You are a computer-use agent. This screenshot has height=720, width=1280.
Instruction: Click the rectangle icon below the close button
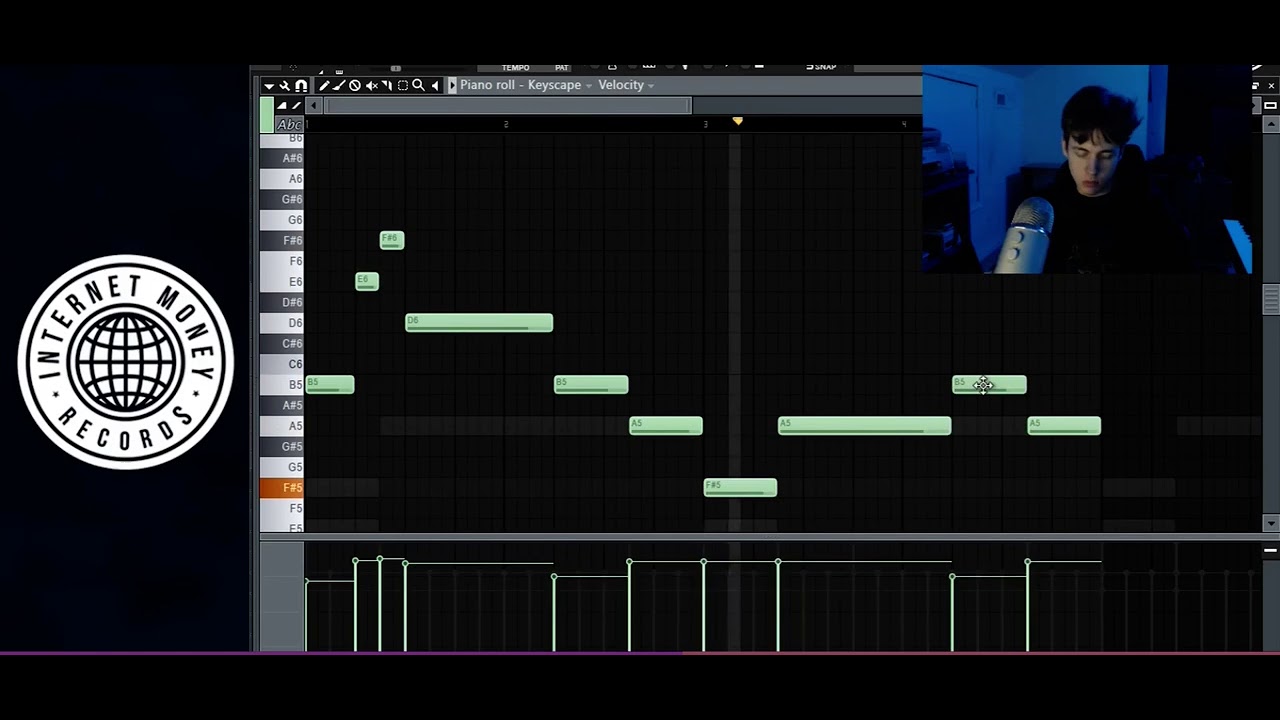pos(1271,105)
